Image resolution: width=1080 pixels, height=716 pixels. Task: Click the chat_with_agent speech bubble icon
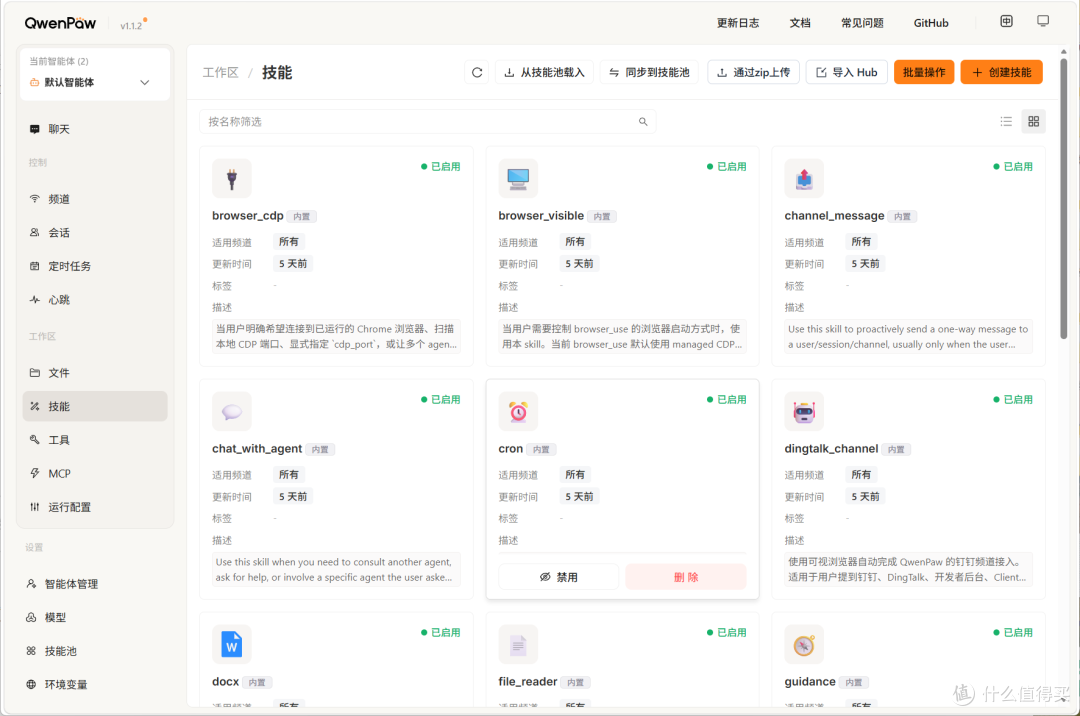232,412
